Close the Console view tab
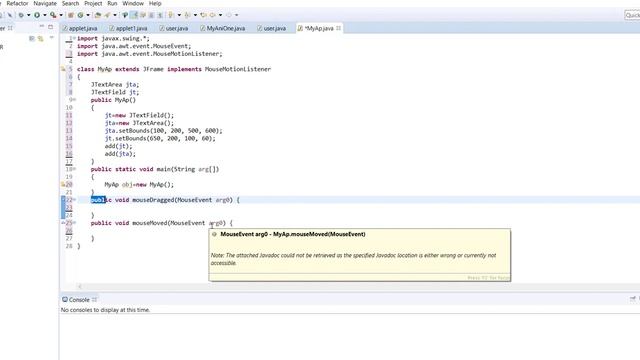This screenshot has height=360, width=640. [94, 300]
